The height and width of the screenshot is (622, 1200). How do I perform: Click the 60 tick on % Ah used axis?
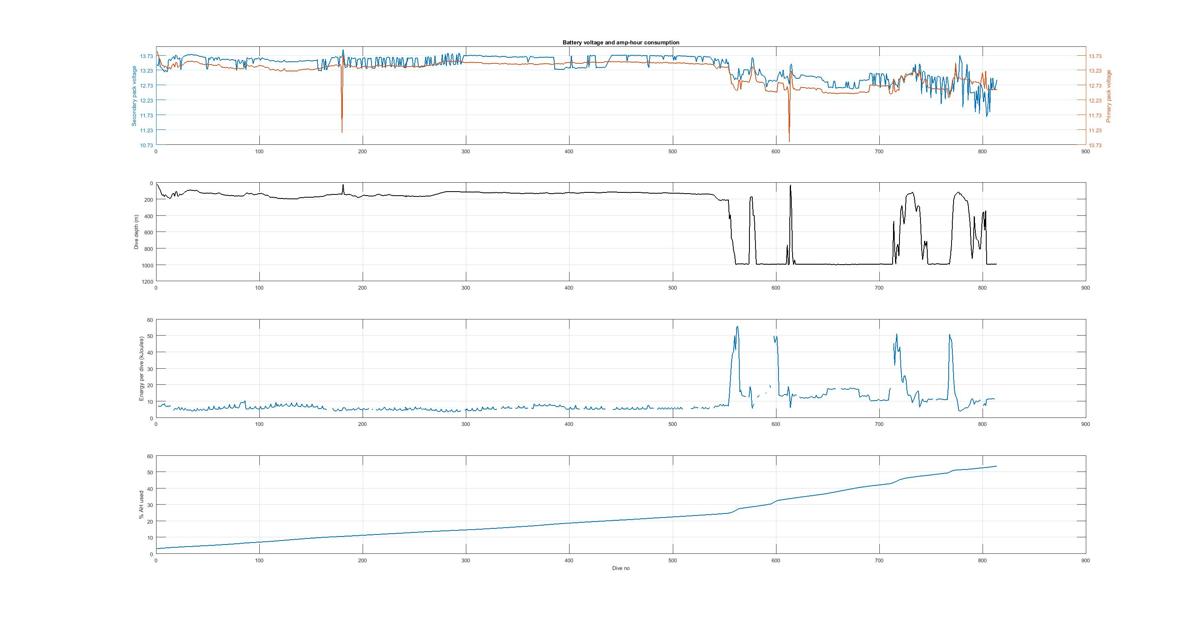pos(150,456)
